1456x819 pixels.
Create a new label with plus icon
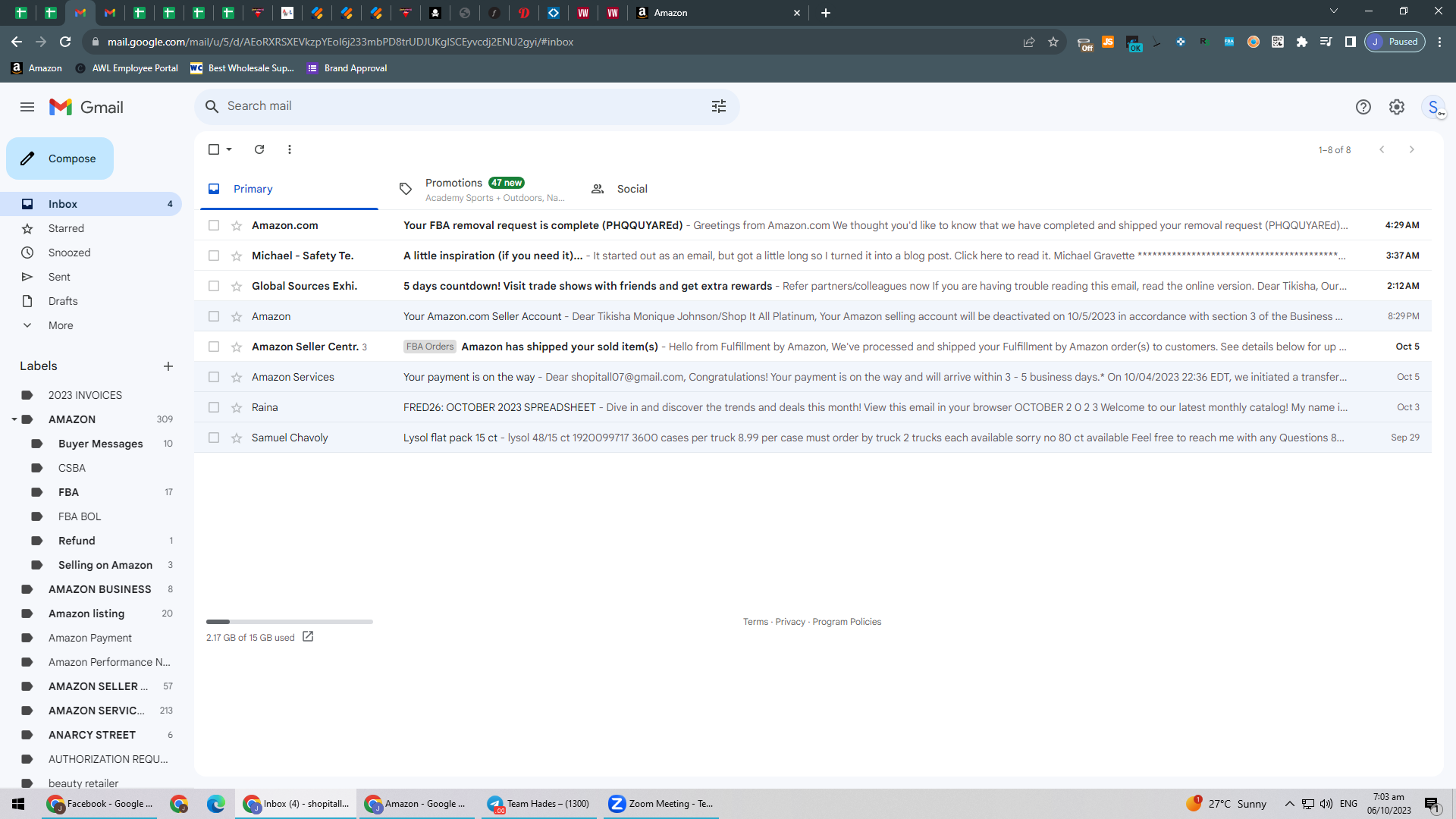[168, 366]
